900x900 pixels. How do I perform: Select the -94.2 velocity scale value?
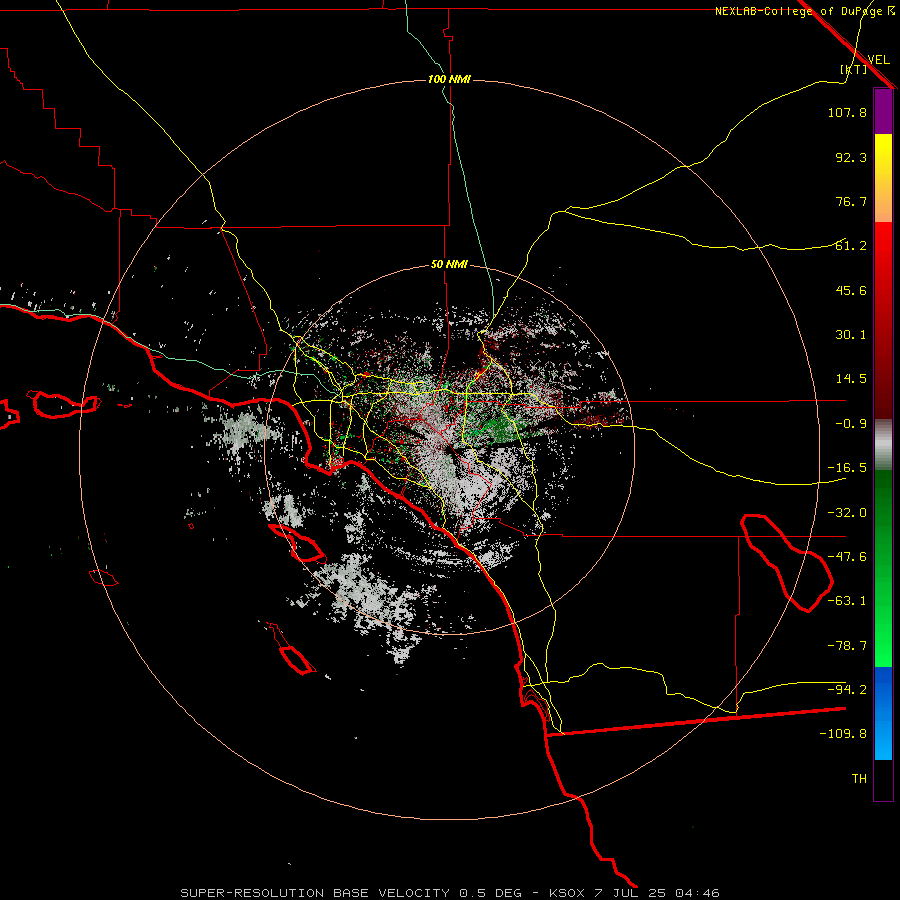point(847,690)
